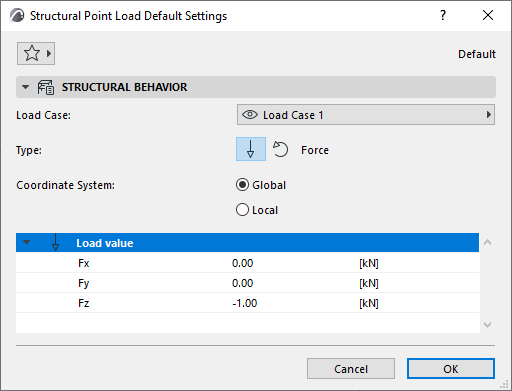Open the Favorites star button
The height and width of the screenshot is (391, 512).
pyautogui.click(x=36, y=53)
